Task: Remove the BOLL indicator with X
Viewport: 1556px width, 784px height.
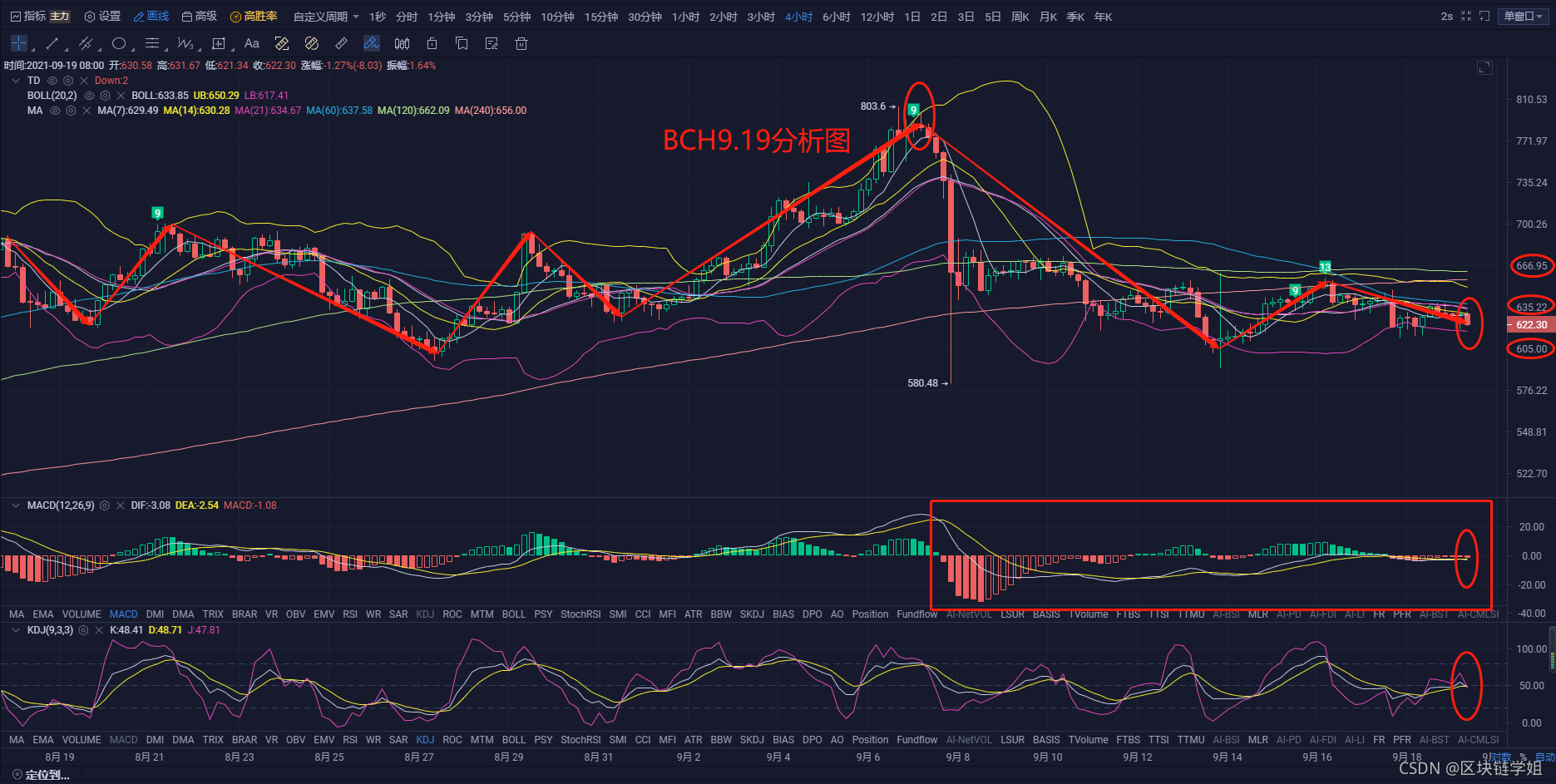Action: pyautogui.click(x=121, y=96)
